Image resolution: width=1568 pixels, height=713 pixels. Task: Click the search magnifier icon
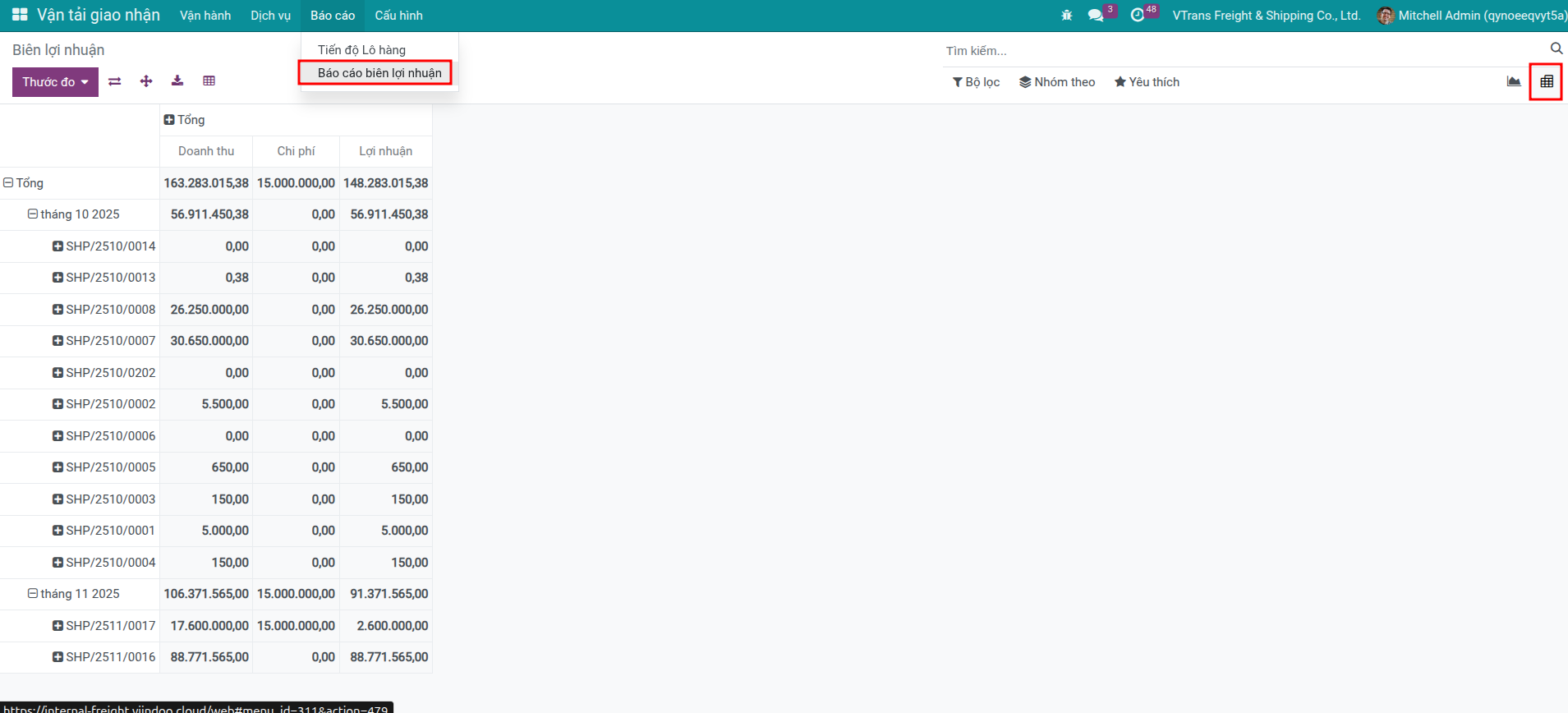[x=1556, y=48]
